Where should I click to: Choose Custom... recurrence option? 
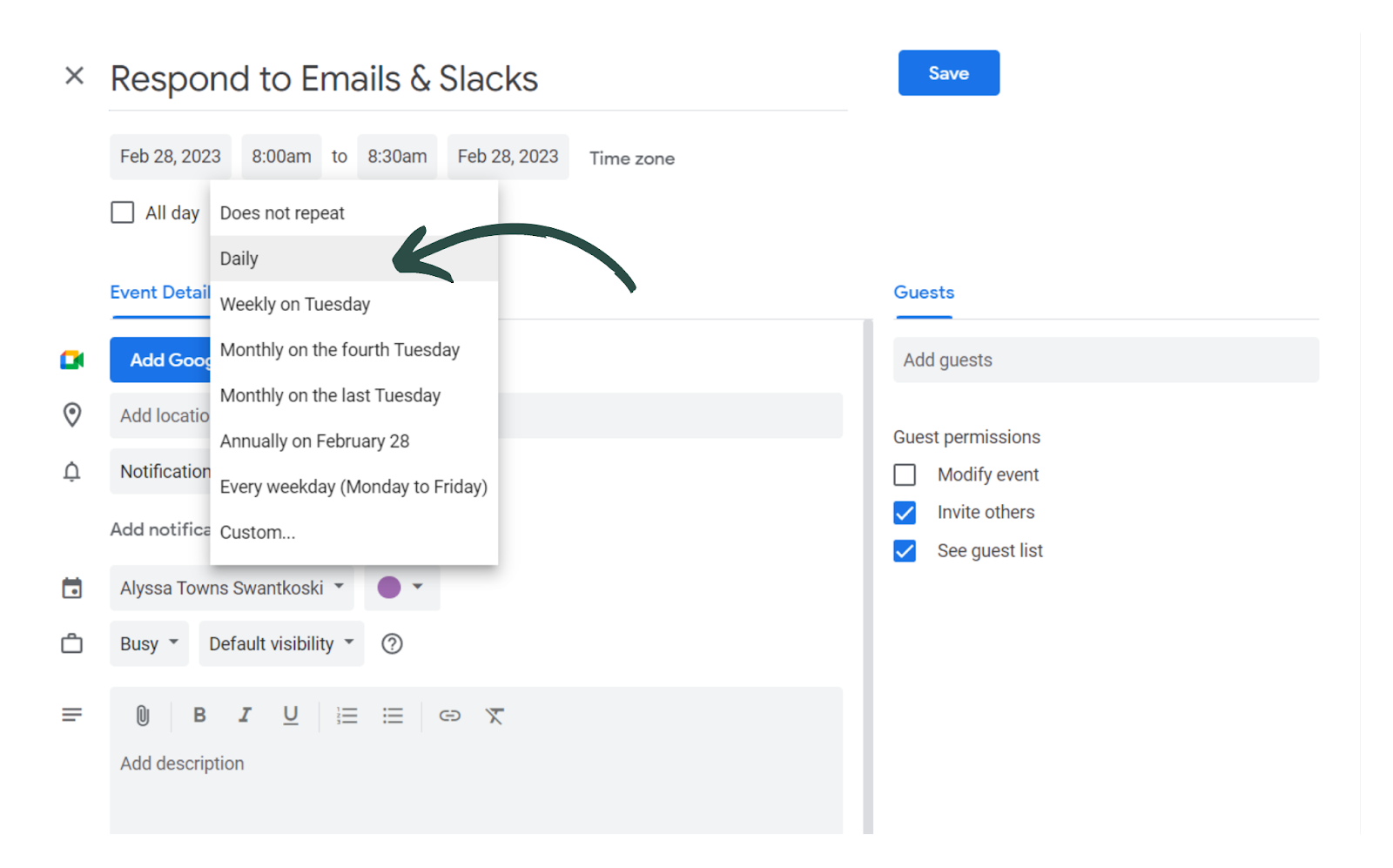coord(354,532)
